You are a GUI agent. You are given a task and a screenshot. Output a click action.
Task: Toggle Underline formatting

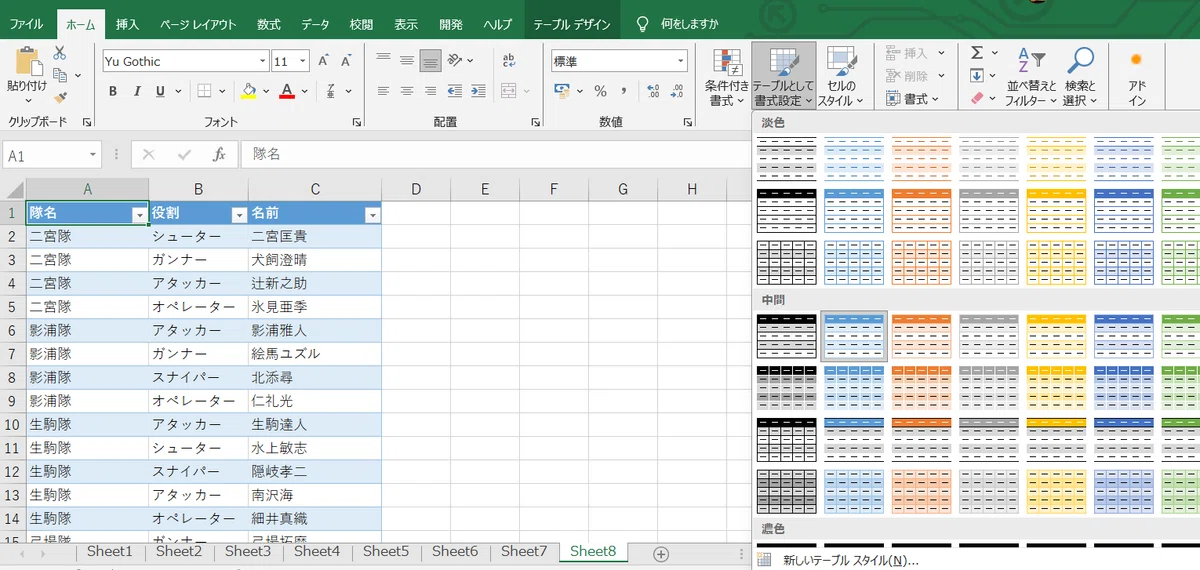click(x=160, y=91)
